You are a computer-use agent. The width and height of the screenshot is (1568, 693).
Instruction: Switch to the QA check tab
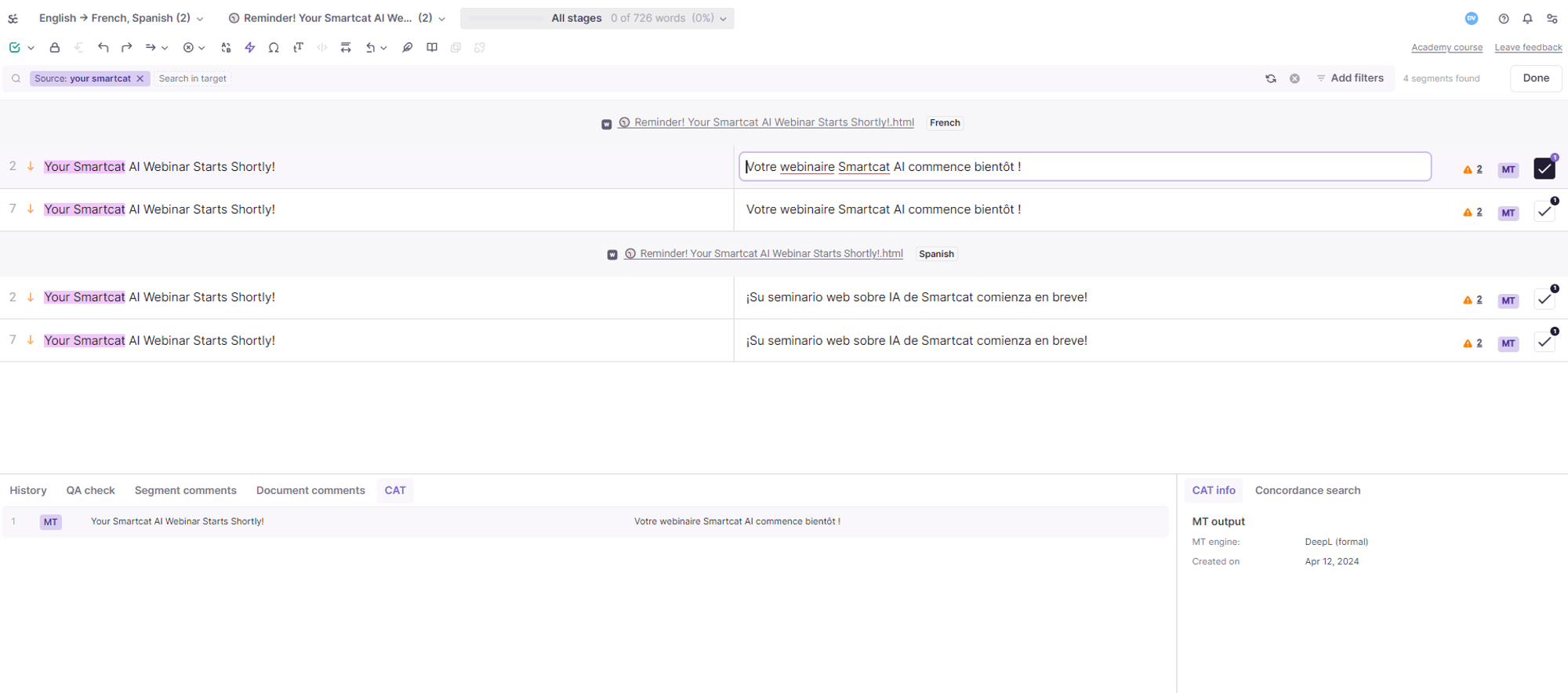coord(91,491)
